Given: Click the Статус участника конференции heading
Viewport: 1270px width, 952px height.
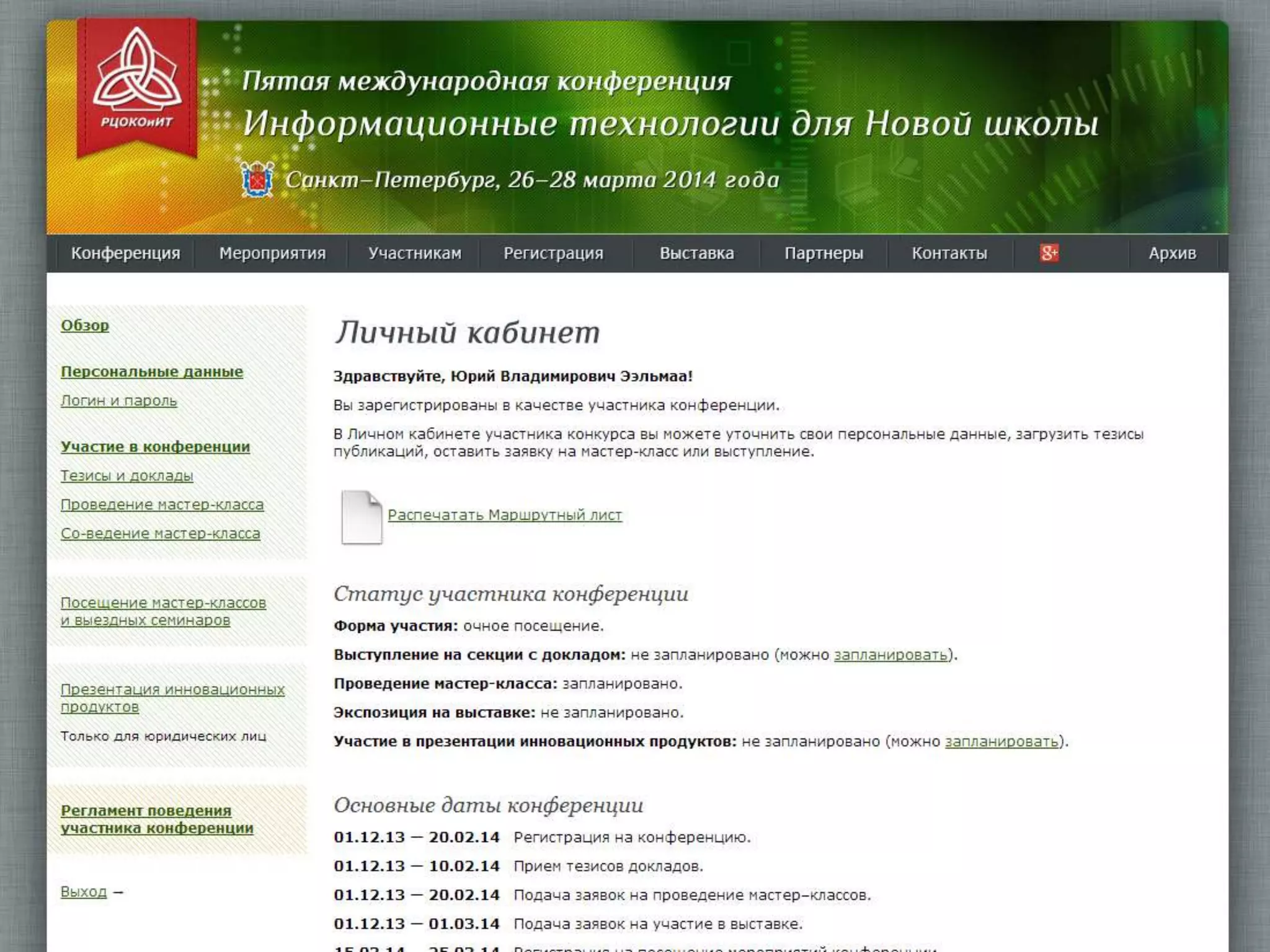Looking at the screenshot, I should tap(511, 594).
